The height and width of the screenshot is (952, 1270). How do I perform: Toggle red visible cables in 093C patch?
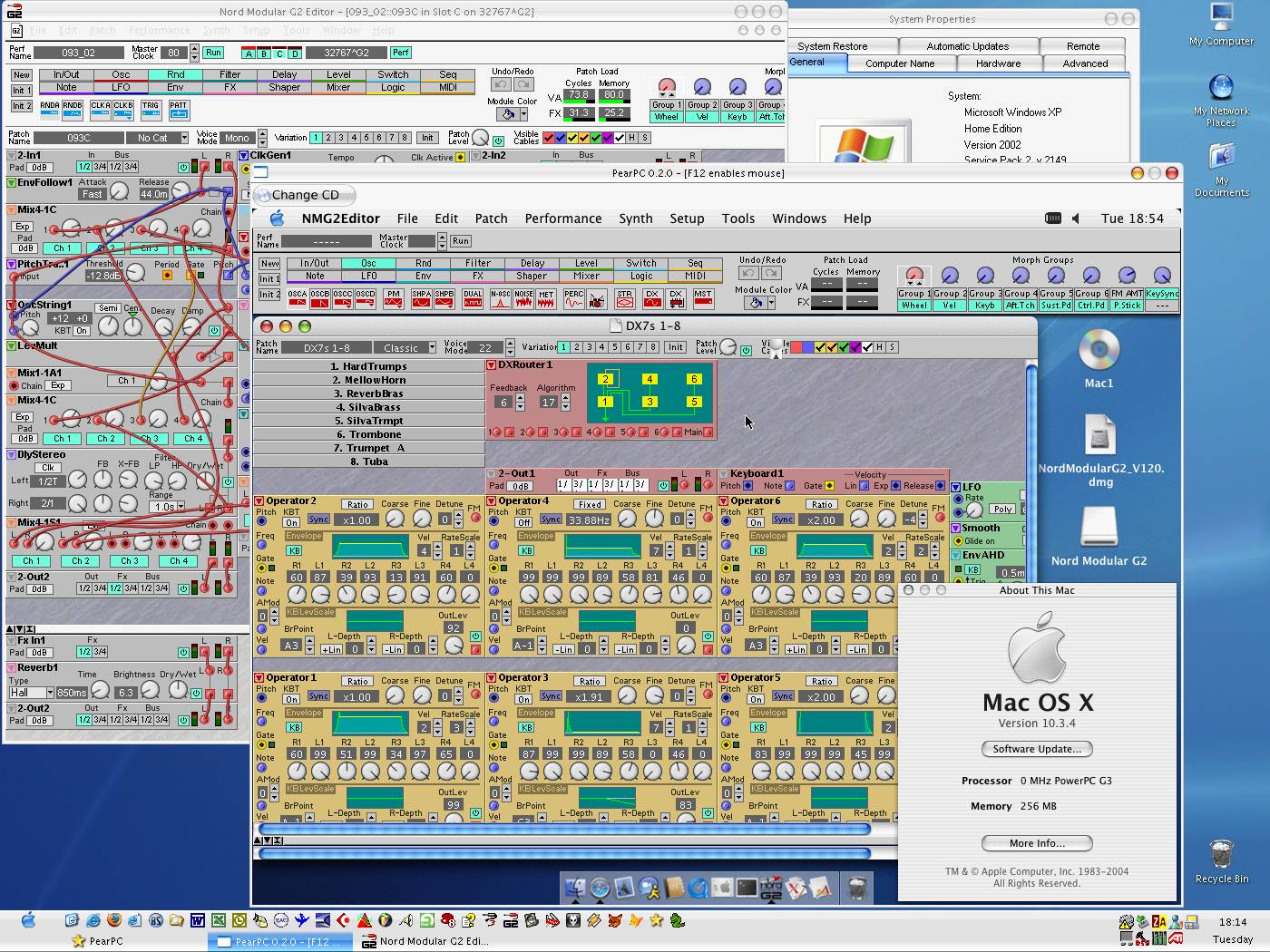[x=548, y=138]
